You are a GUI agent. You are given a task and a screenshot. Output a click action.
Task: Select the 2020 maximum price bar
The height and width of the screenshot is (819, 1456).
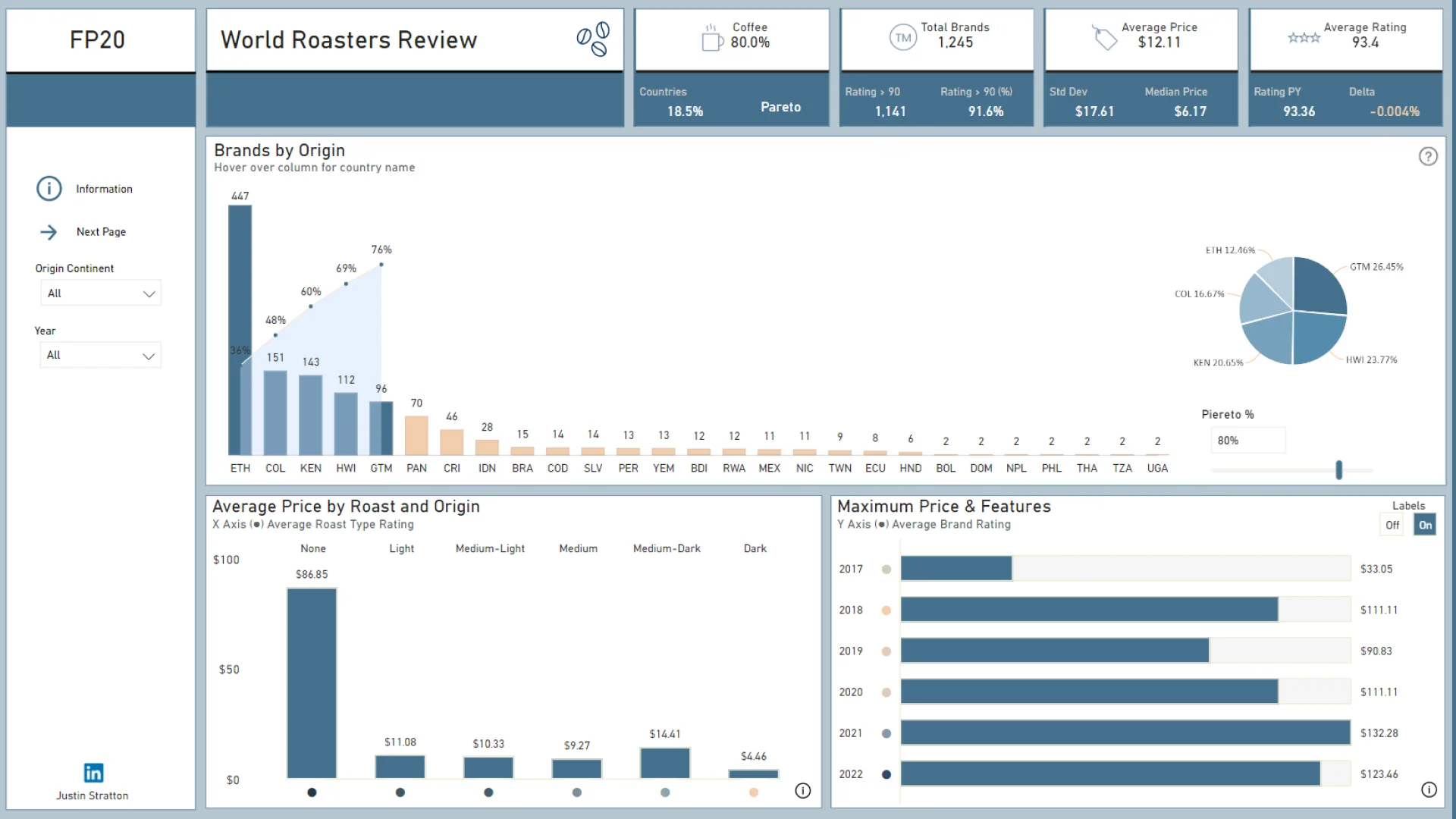click(x=1089, y=692)
